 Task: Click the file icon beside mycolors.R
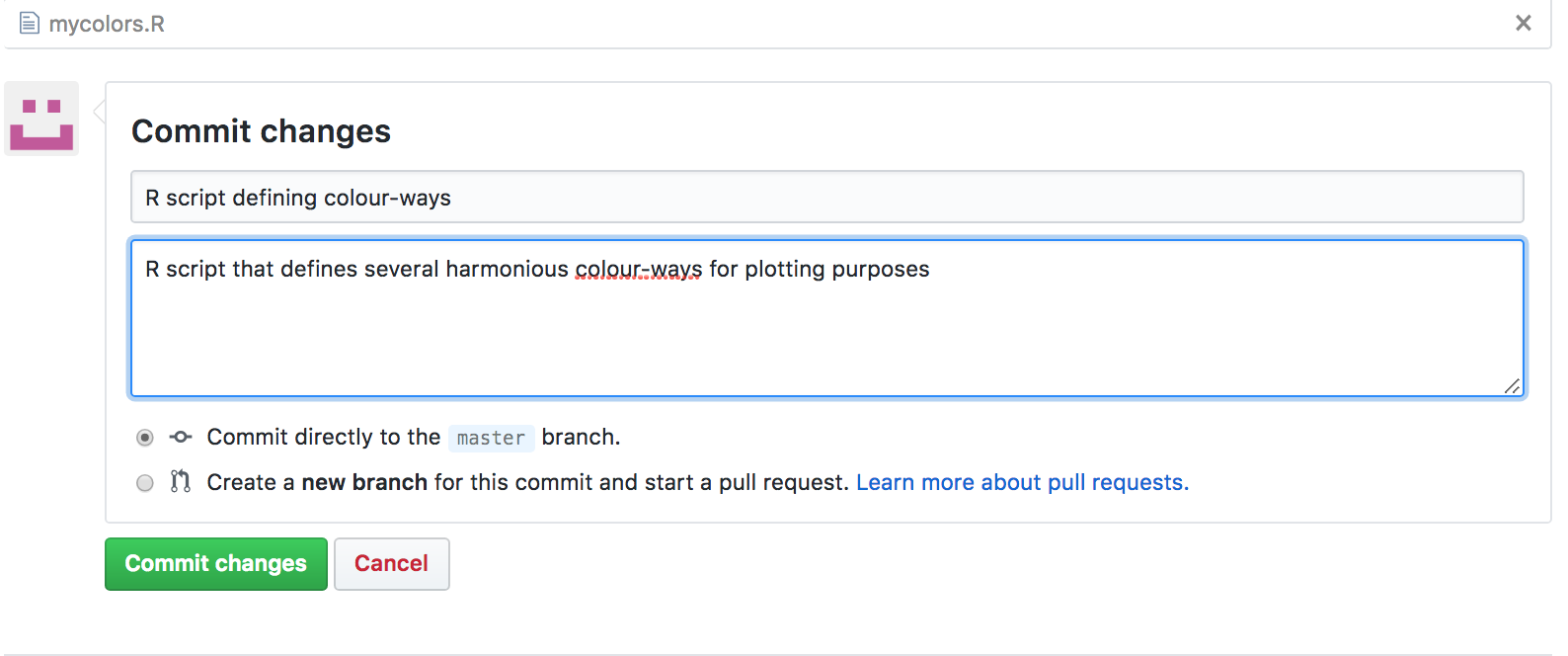click(30, 23)
